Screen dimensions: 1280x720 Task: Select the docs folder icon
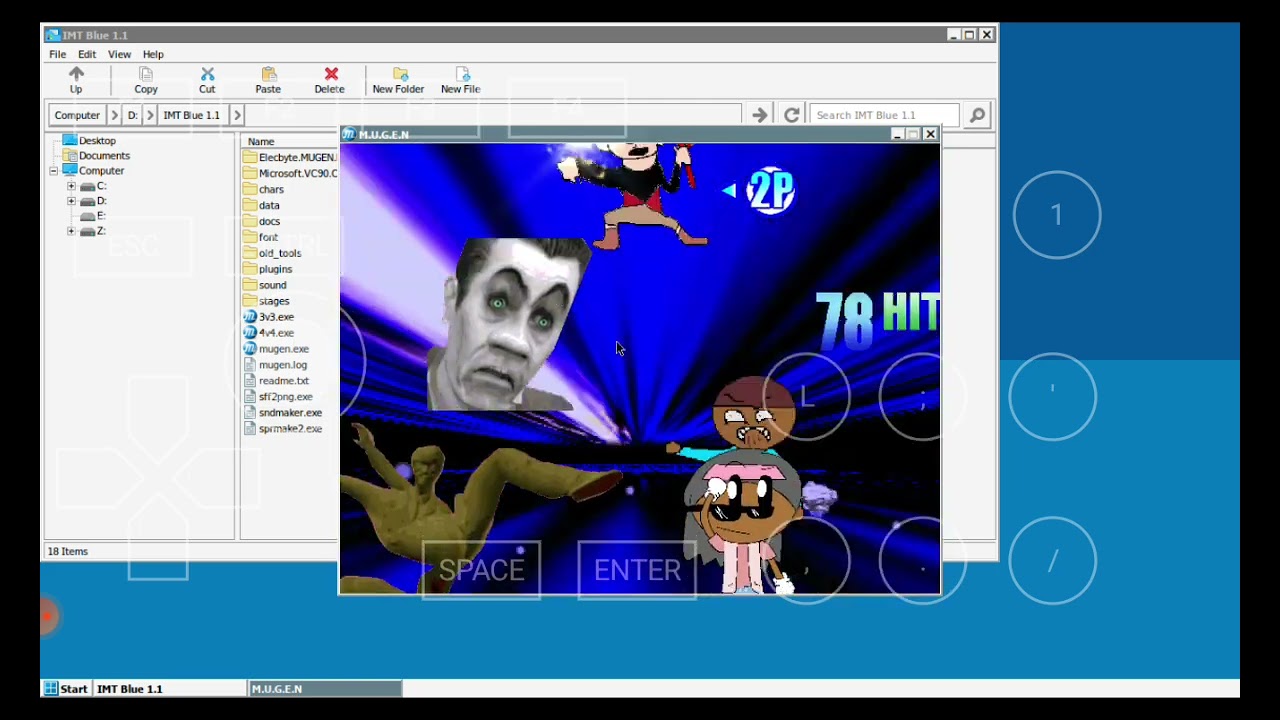(x=250, y=221)
